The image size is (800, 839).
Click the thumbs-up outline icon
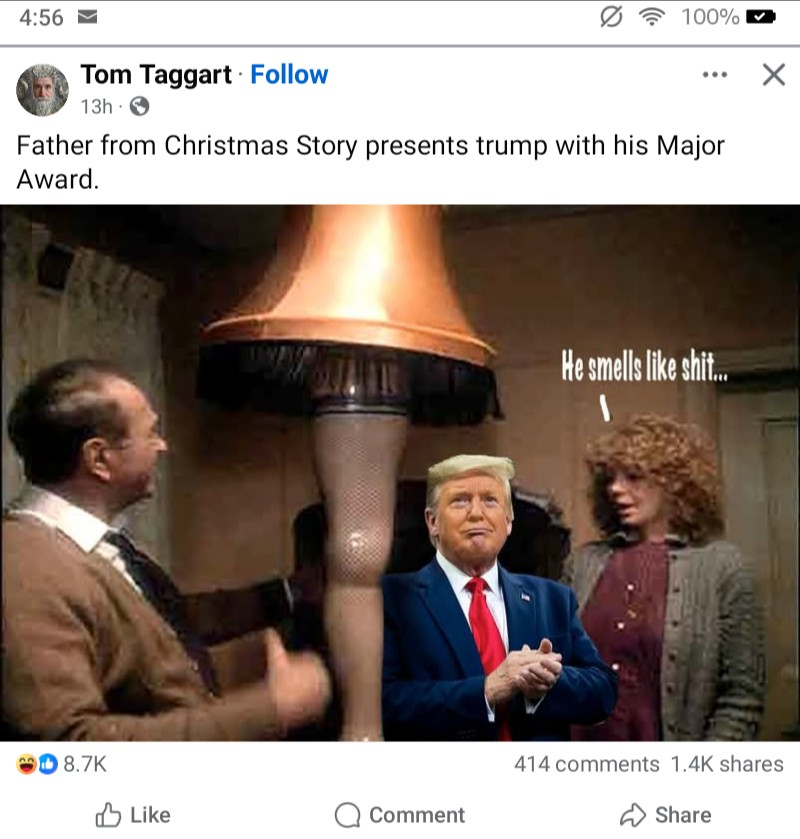[108, 815]
